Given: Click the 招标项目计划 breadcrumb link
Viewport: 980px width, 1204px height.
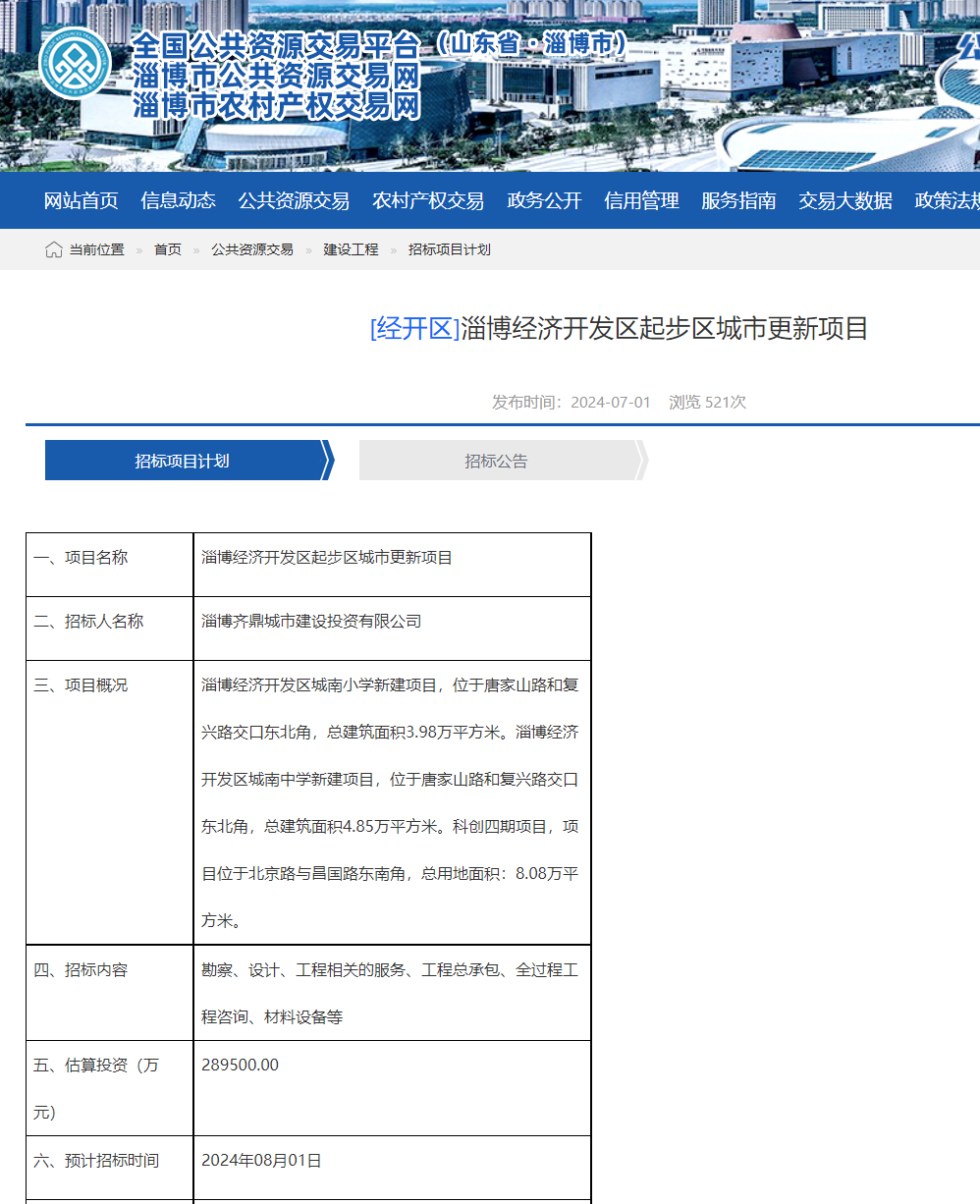Looking at the screenshot, I should [447, 249].
